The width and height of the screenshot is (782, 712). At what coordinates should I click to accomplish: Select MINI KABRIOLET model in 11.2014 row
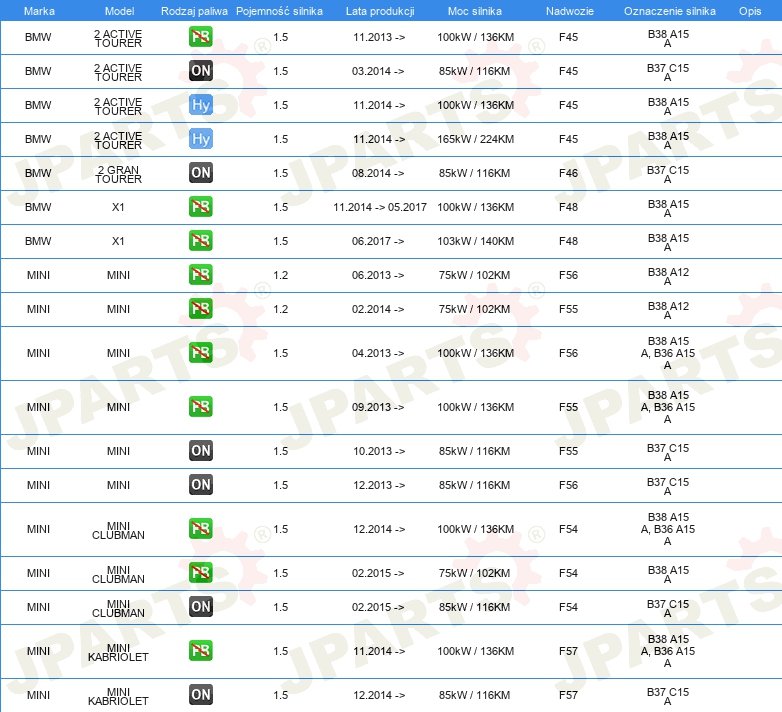point(118,652)
